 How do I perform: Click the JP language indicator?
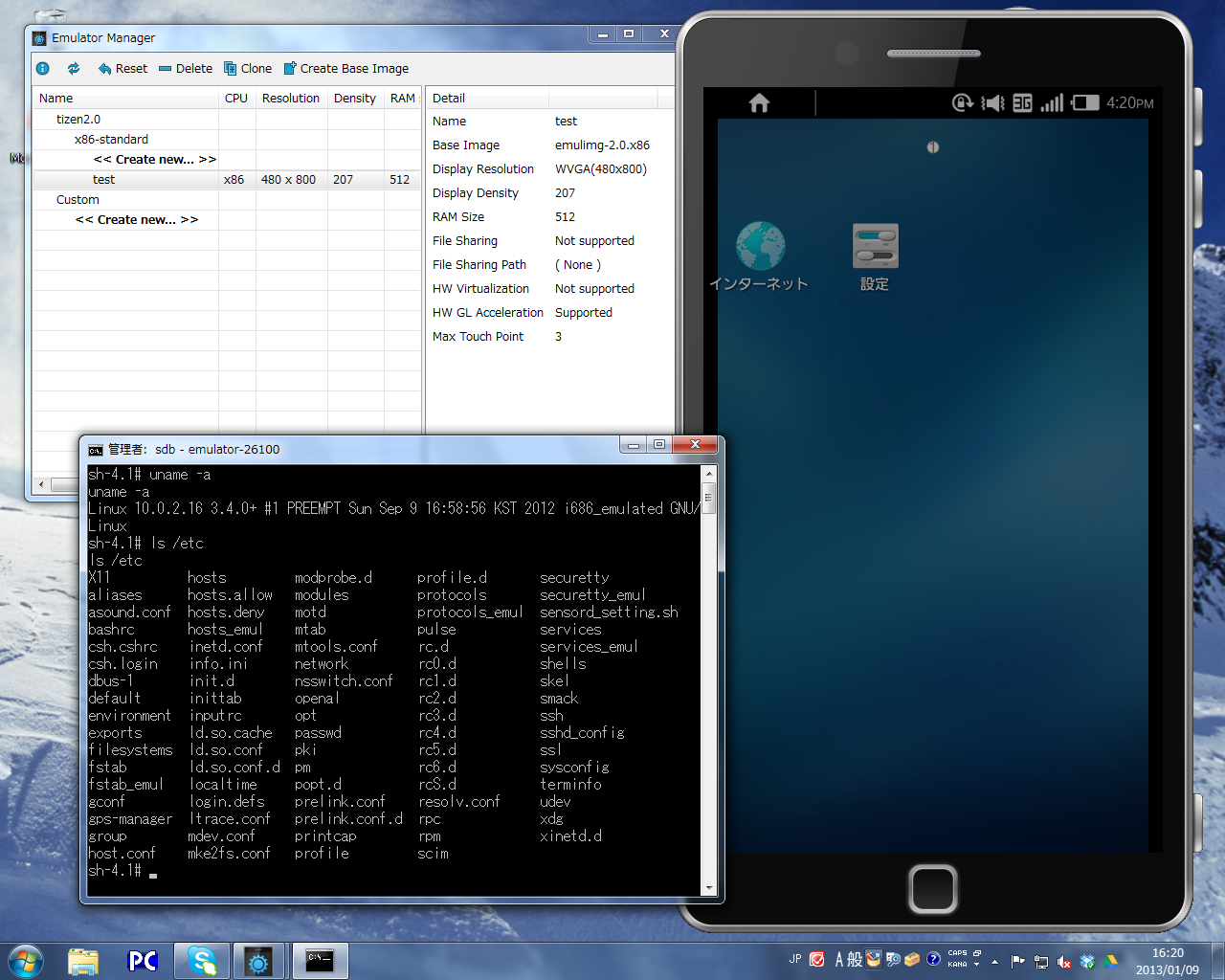[x=795, y=959]
